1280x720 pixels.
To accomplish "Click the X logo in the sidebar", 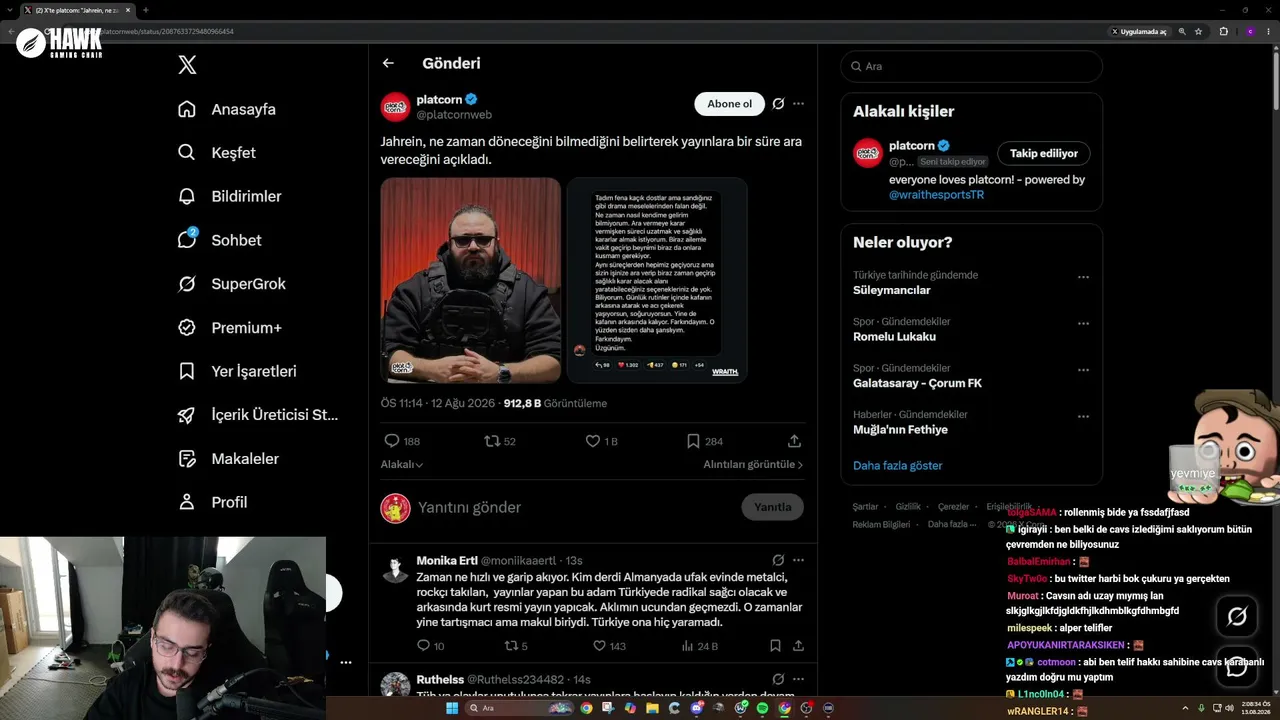I will [x=187, y=65].
